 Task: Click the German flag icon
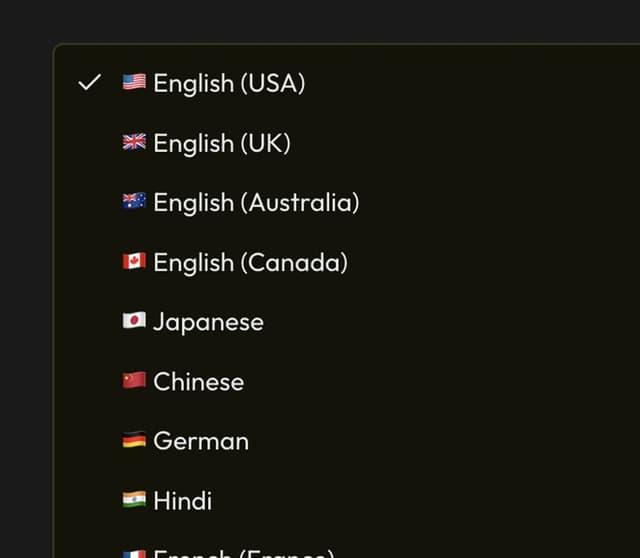[134, 440]
